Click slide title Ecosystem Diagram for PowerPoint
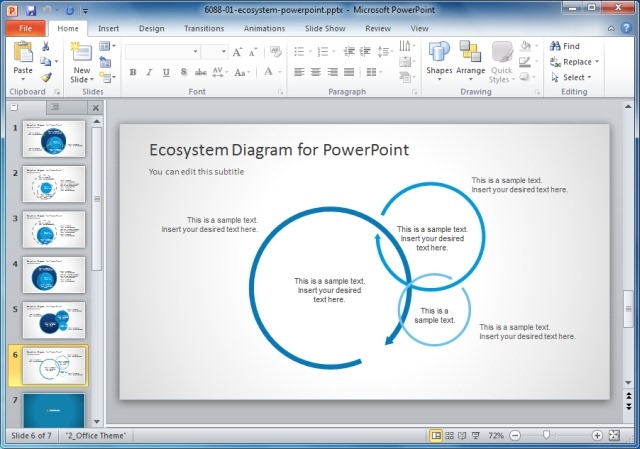Image resolution: width=640 pixels, height=449 pixels. tap(279, 150)
